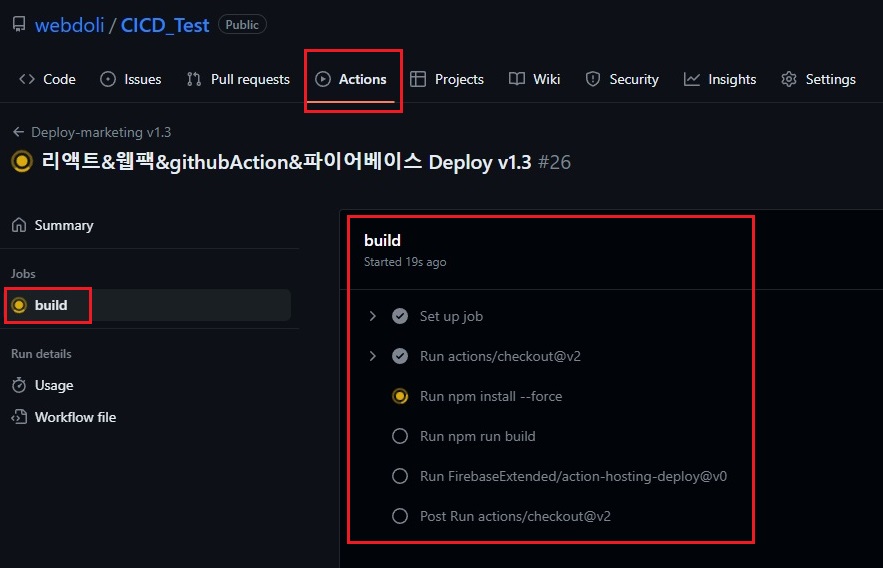The width and height of the screenshot is (883, 568).
Task: Go to the Pull requests tab
Action: (238, 79)
